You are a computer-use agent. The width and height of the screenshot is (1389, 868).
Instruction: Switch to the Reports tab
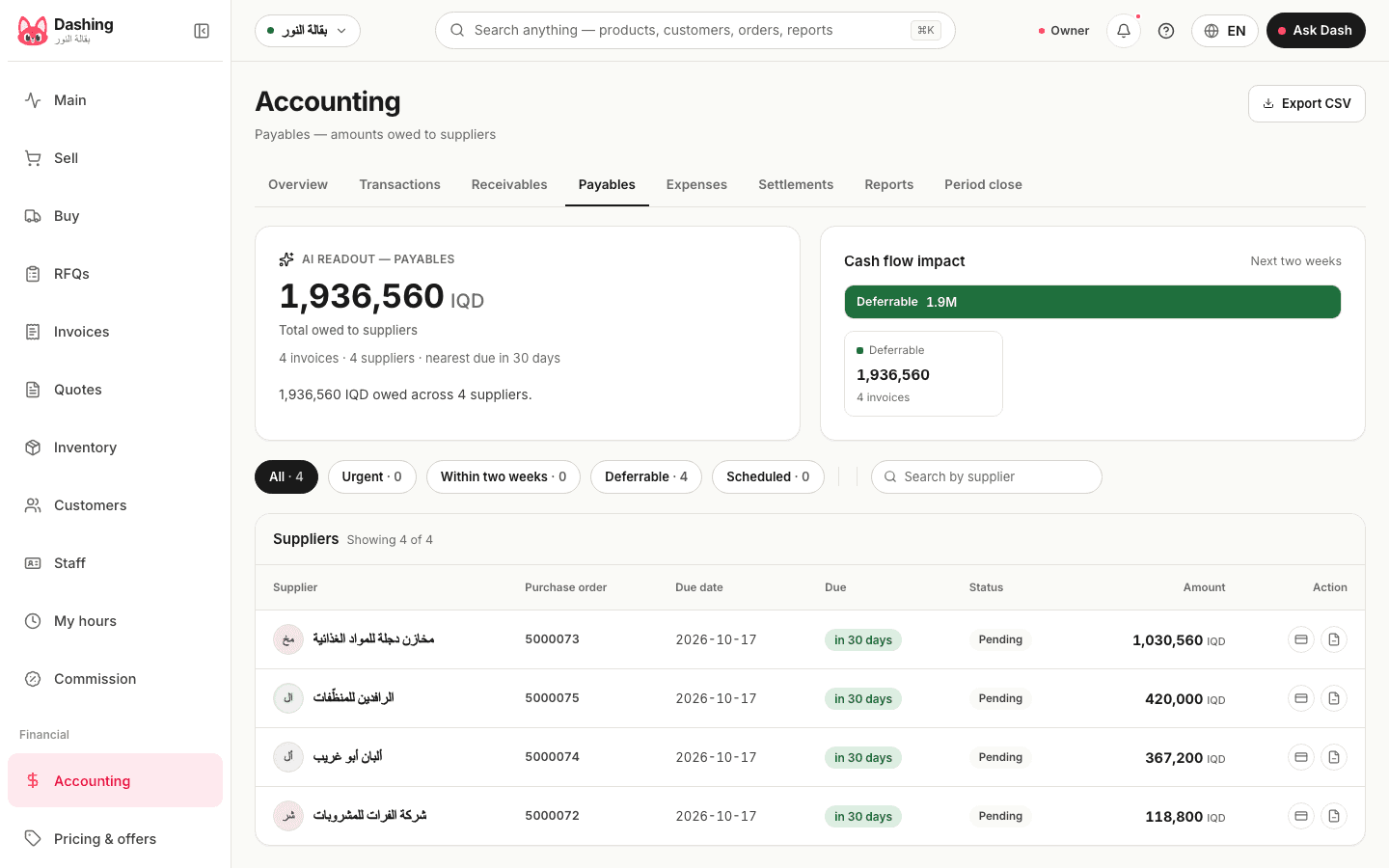point(889,185)
